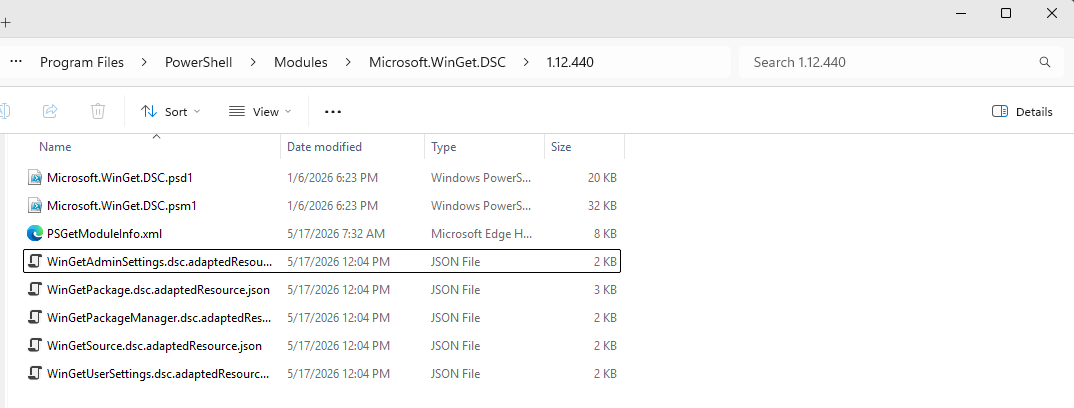The height and width of the screenshot is (408, 1074).
Task: Maximize the File Explorer window
Action: (1006, 13)
